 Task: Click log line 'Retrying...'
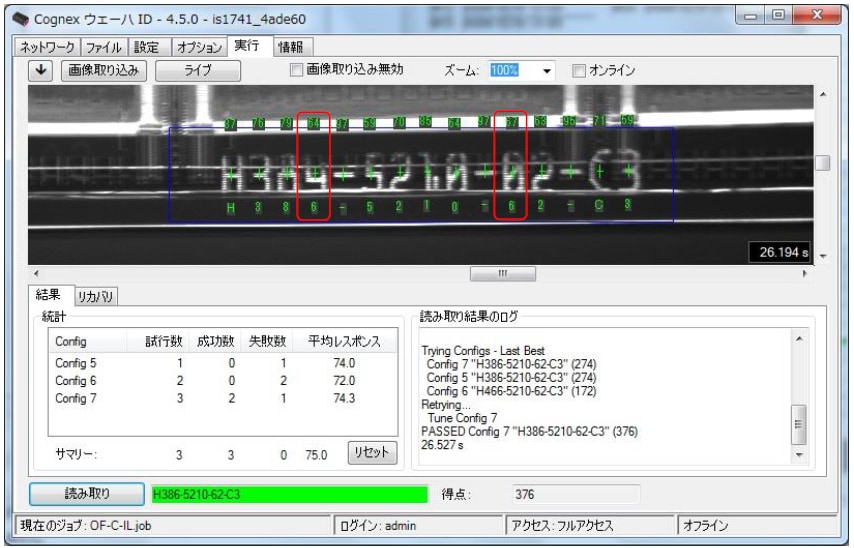(446, 405)
